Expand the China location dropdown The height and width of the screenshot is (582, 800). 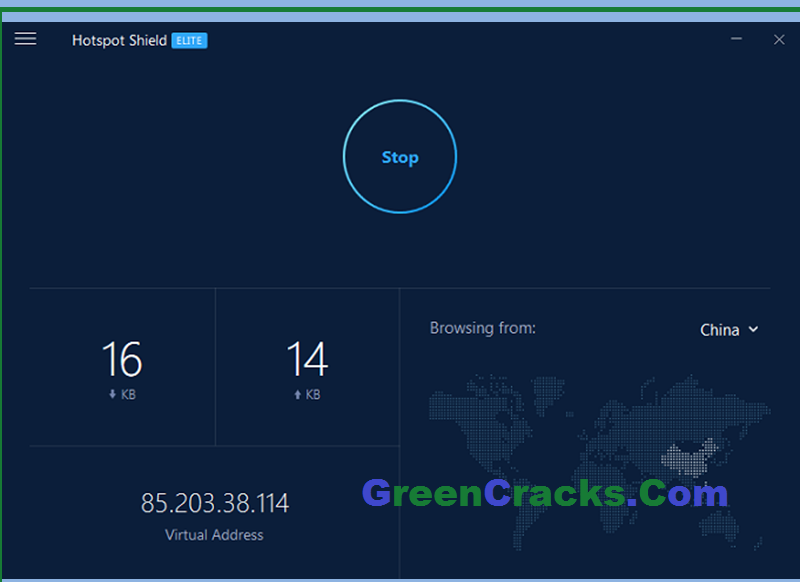(x=729, y=330)
